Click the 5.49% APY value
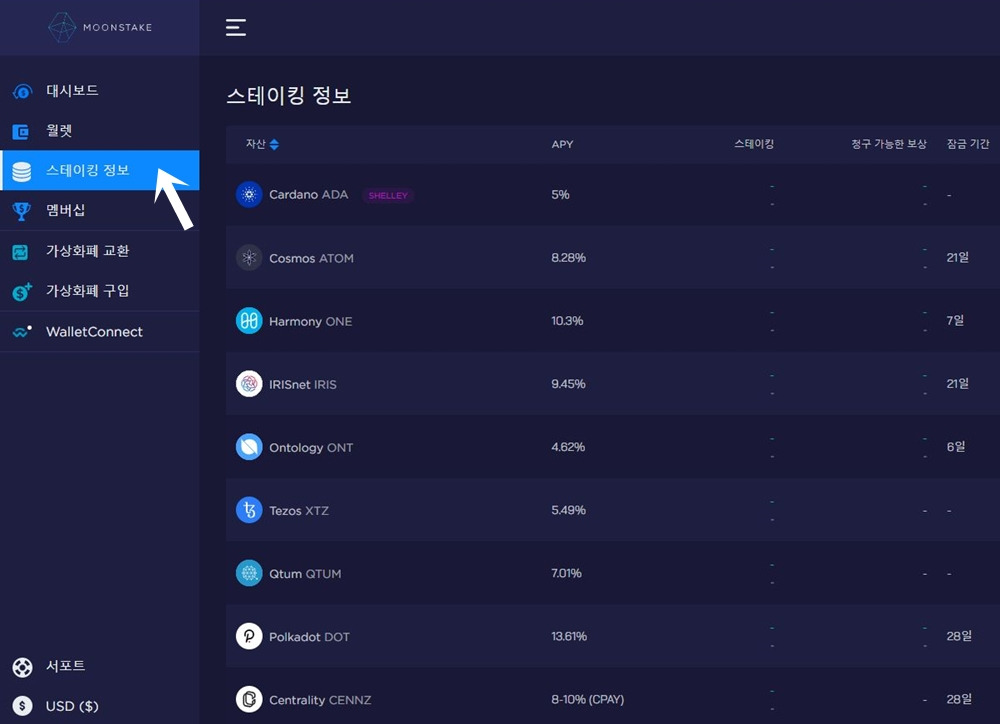This screenshot has height=724, width=1000. click(x=568, y=510)
